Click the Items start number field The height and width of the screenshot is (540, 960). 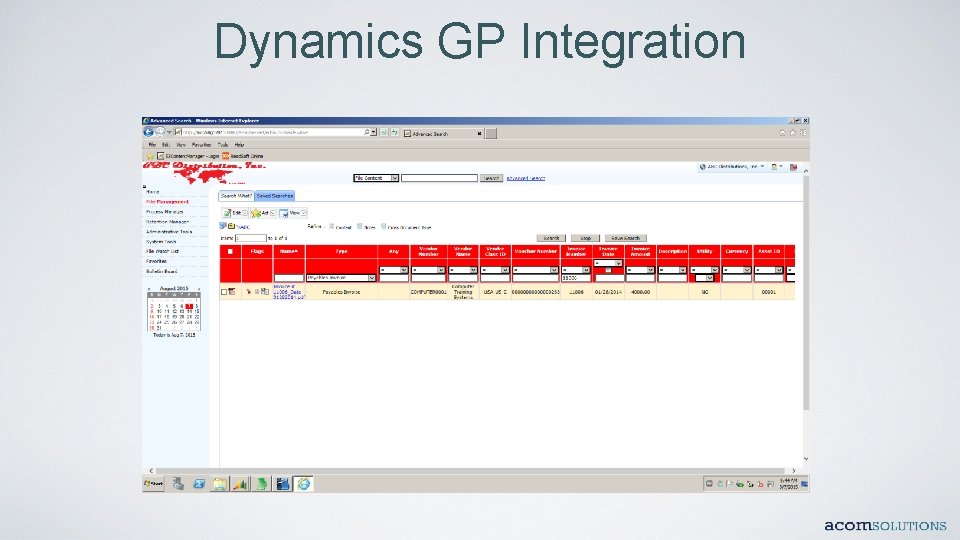tap(251, 238)
